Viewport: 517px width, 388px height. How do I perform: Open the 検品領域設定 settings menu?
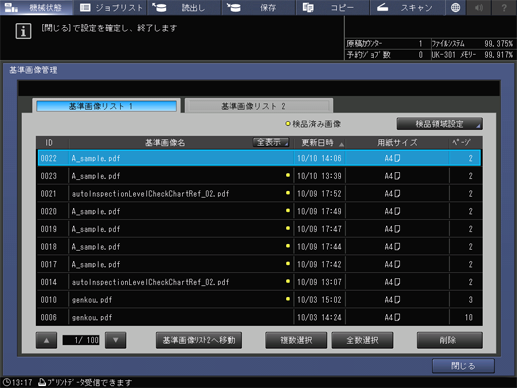(x=440, y=124)
